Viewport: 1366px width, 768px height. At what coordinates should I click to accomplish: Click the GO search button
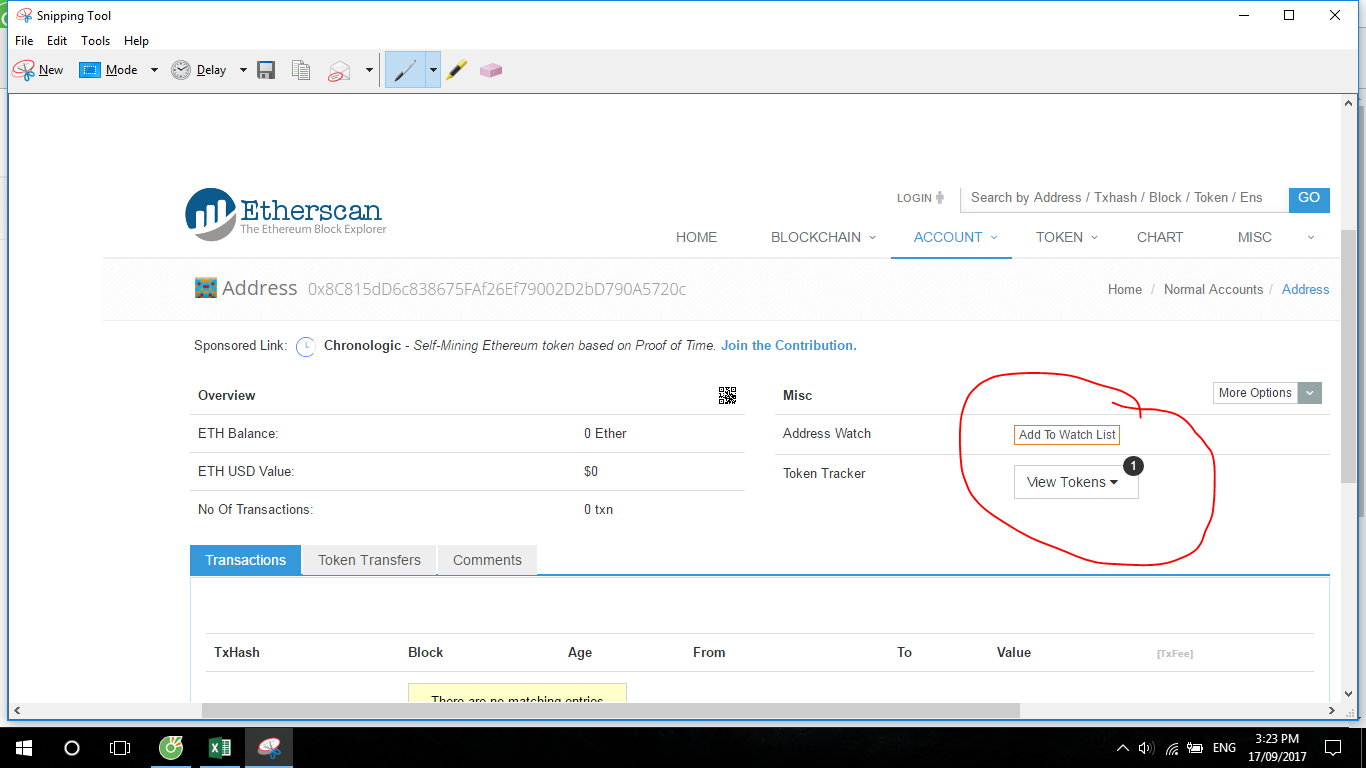click(x=1309, y=198)
